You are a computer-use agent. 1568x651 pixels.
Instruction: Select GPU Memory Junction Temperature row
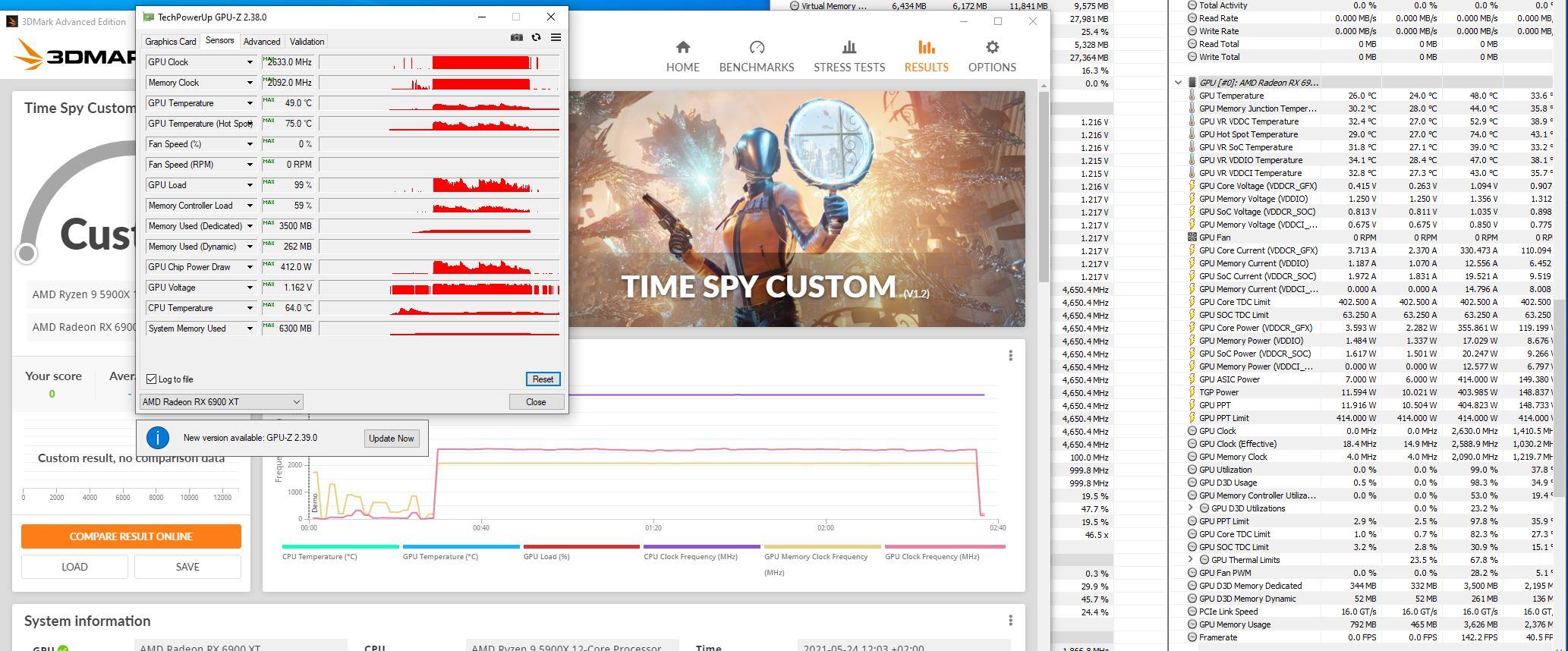coord(1368,108)
